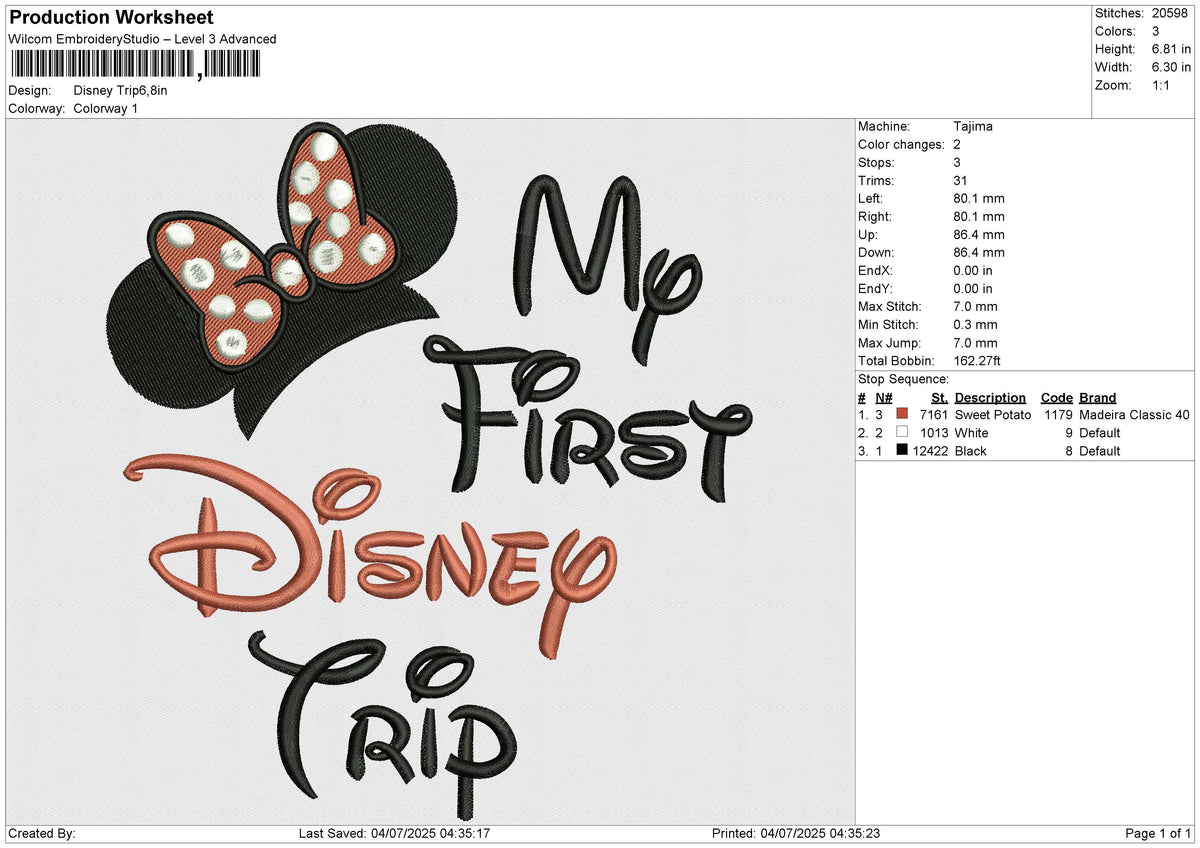
Task: Select the "Code" column header
Action: click(x=1056, y=397)
